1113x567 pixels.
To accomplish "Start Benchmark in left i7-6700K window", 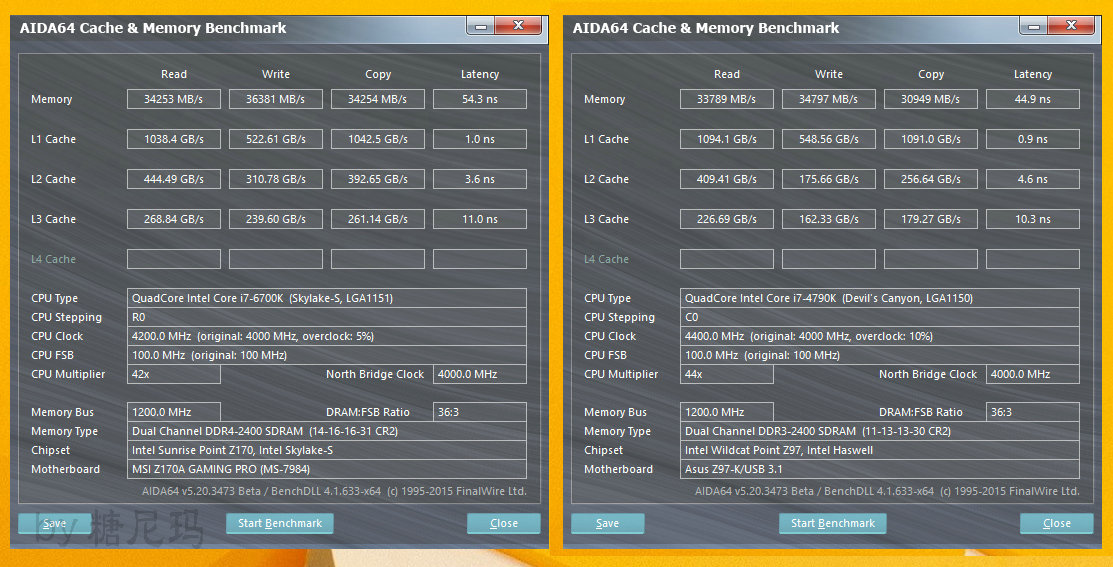I will tap(280, 524).
